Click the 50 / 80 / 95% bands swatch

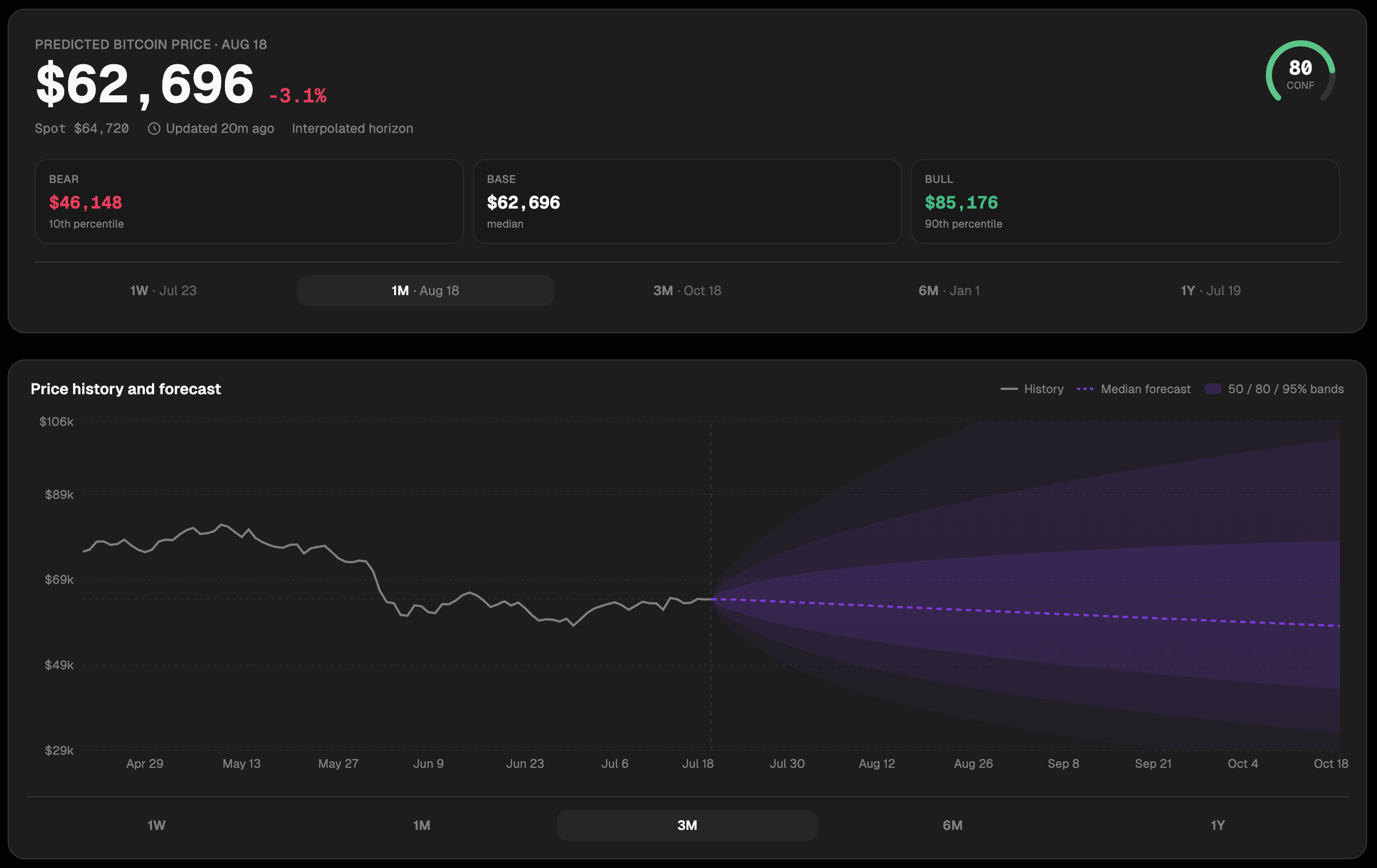[x=1213, y=389]
